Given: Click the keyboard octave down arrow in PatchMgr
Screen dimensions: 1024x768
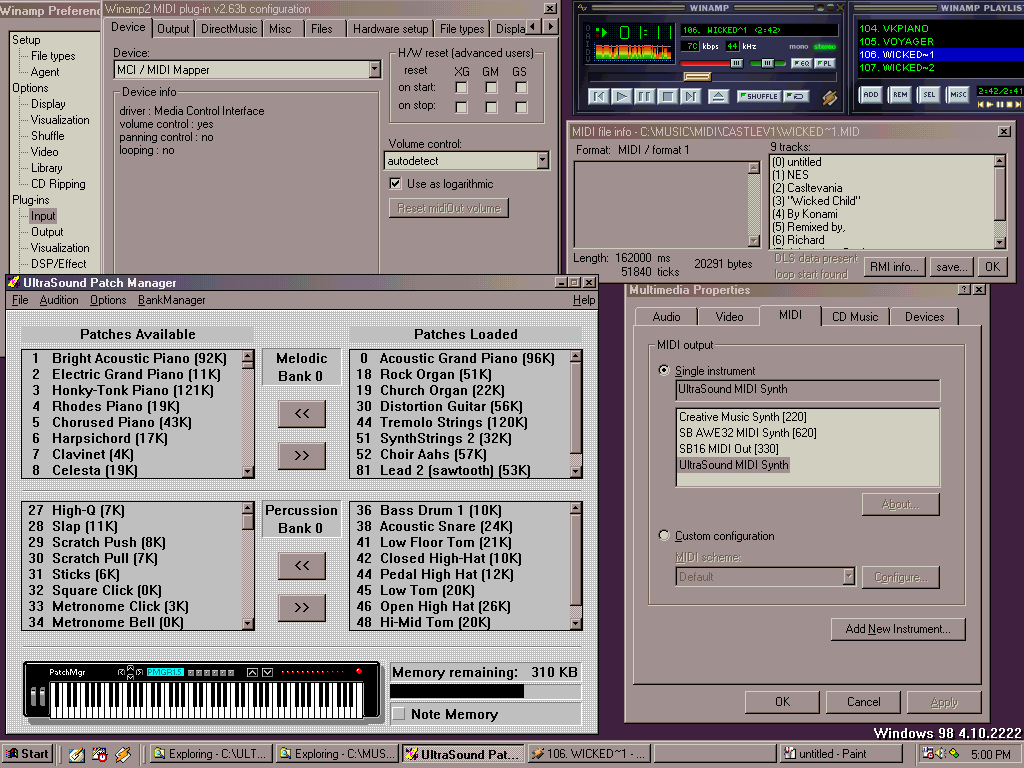Looking at the screenshot, I should point(268,672).
